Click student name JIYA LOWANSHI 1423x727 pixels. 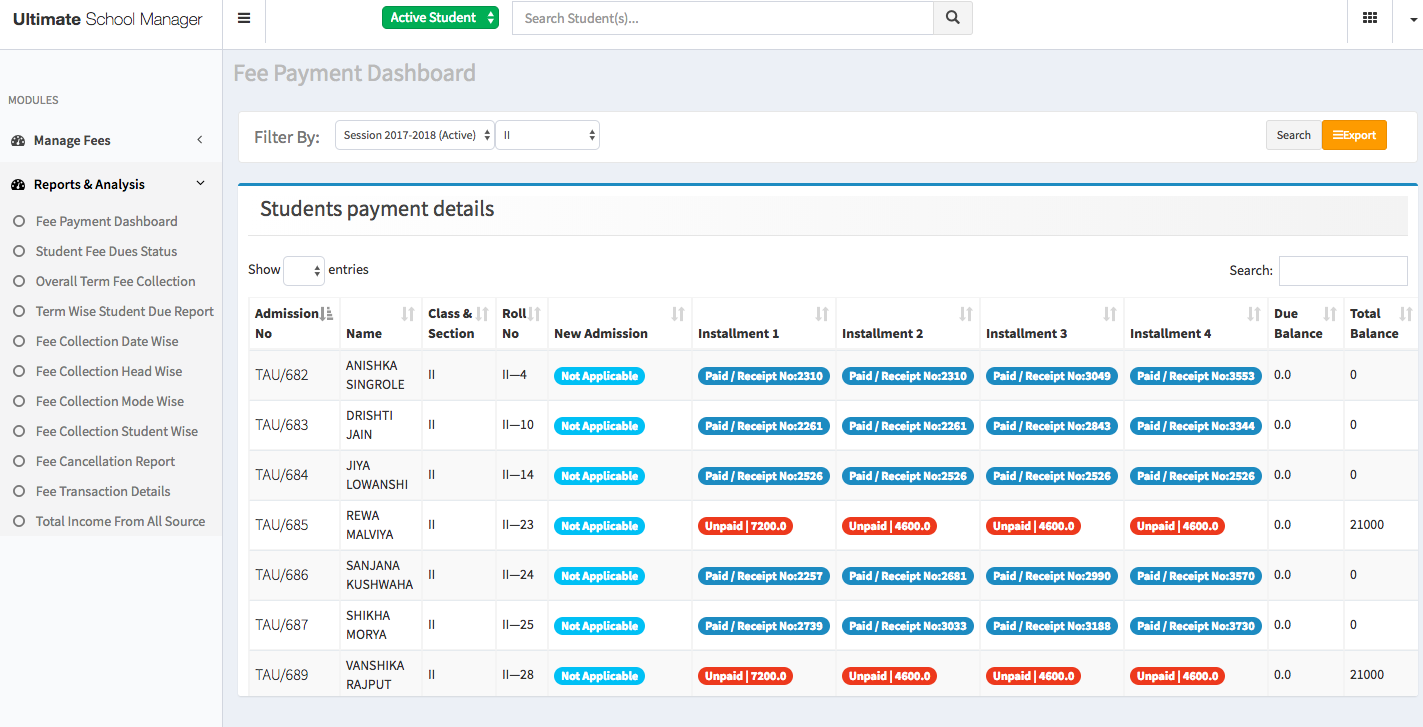[377, 475]
